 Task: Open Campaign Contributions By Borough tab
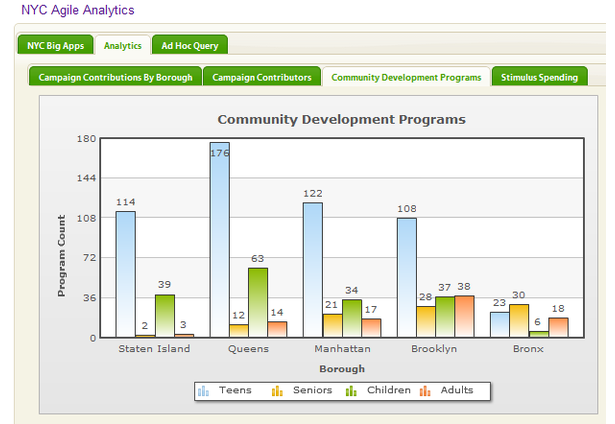[115, 76]
